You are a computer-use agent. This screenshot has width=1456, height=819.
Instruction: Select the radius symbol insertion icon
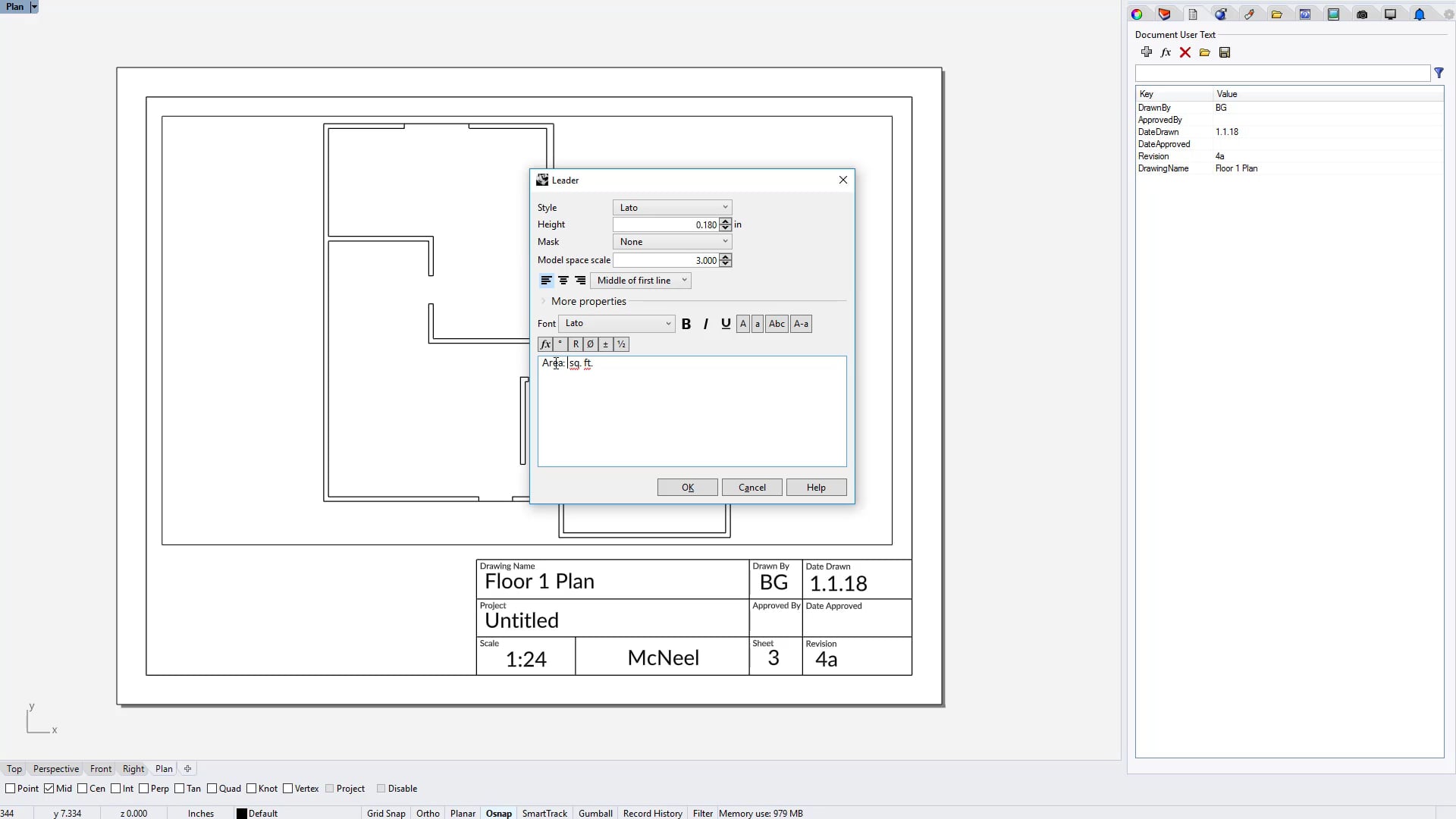click(x=578, y=345)
